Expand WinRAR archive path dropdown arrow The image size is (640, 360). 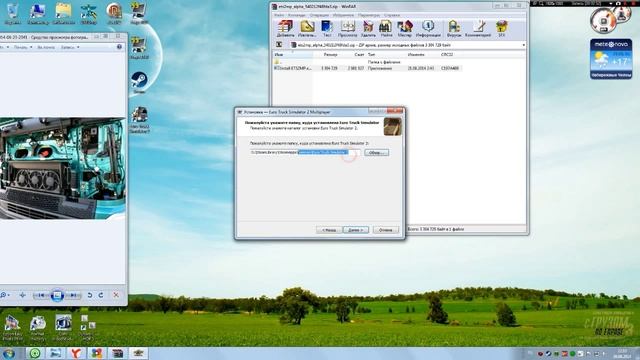(x=523, y=45)
